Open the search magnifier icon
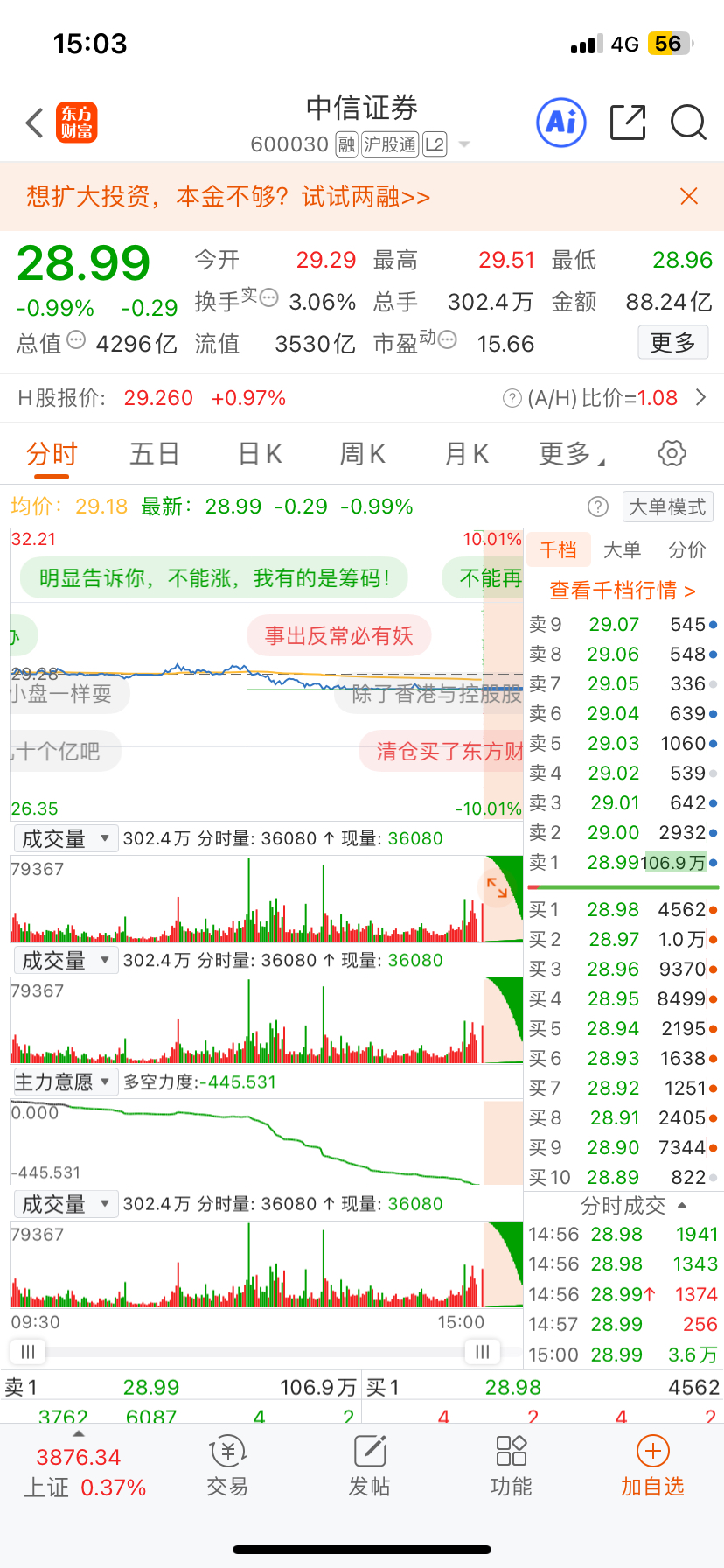 click(x=688, y=122)
